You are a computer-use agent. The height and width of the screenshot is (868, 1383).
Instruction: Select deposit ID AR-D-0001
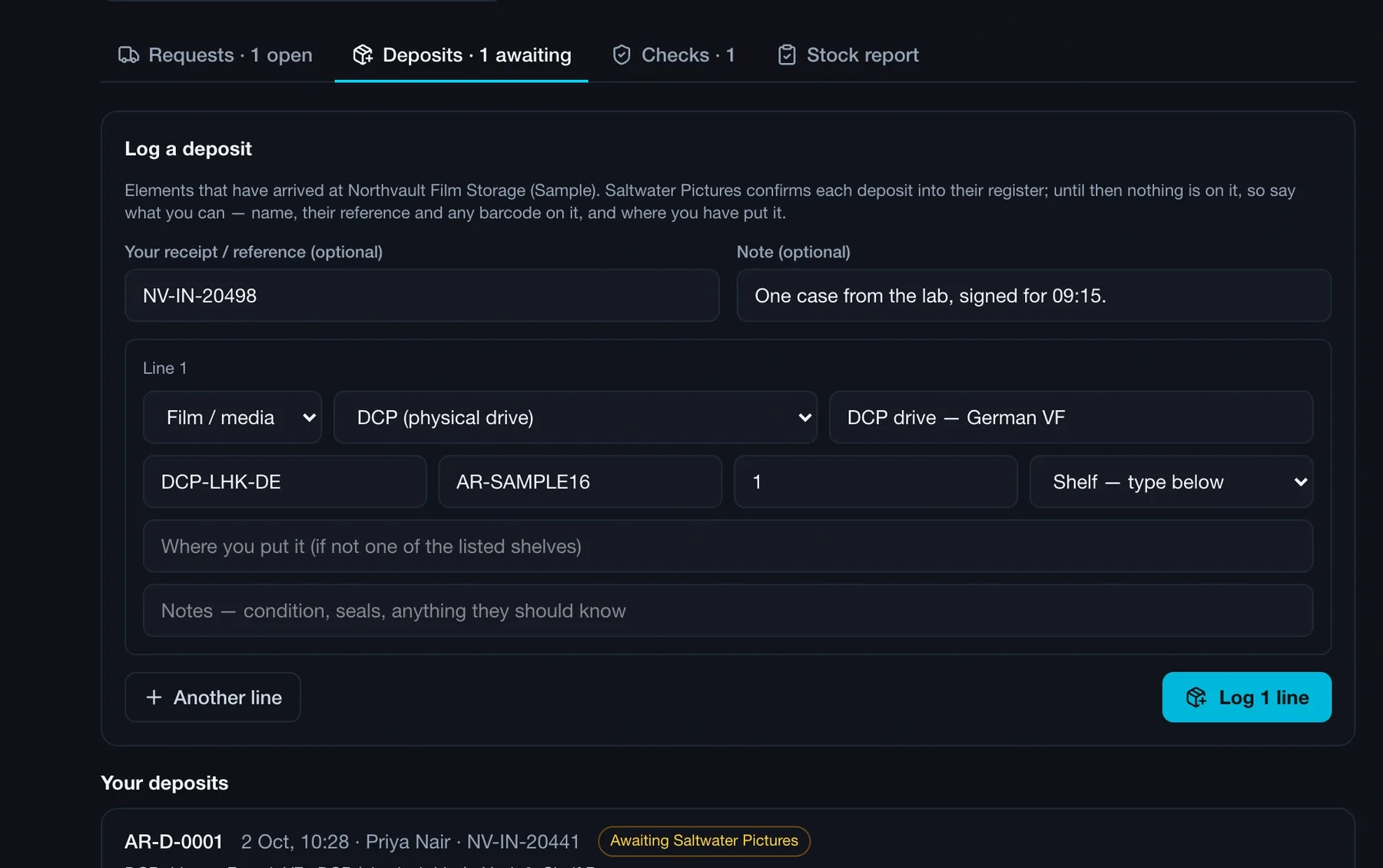174,842
